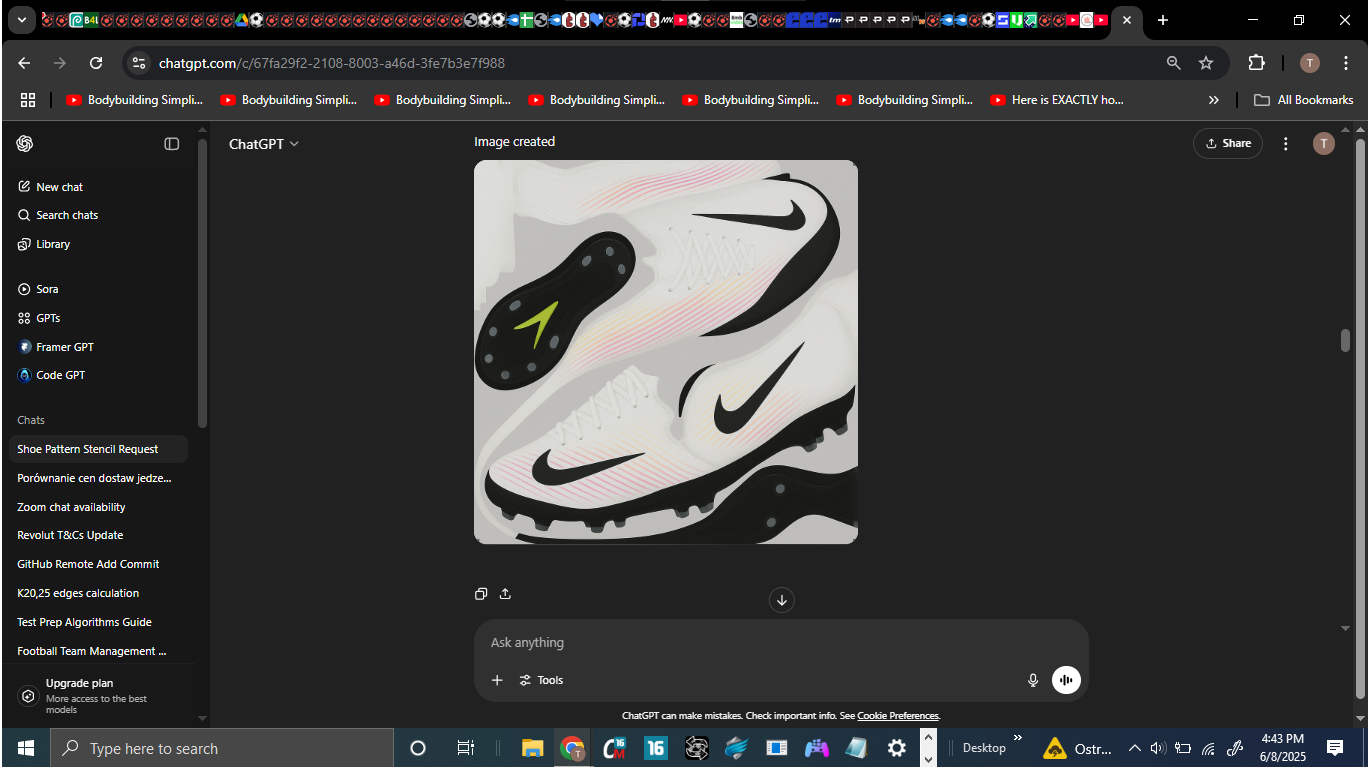
Task: Open 'Here is EXACTLY ho...' bookmark
Action: (x=1056, y=100)
